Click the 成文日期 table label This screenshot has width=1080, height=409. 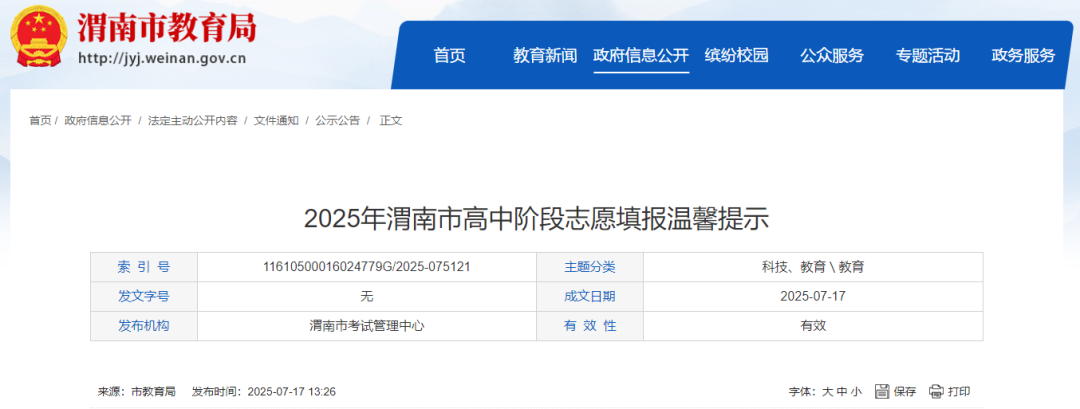click(x=590, y=296)
